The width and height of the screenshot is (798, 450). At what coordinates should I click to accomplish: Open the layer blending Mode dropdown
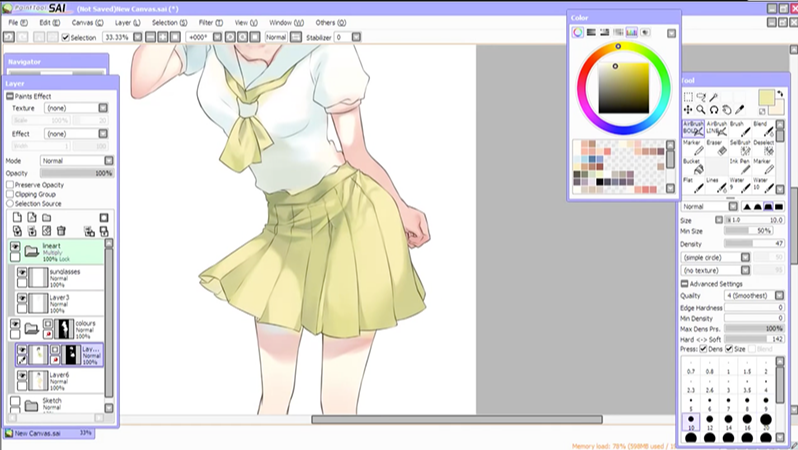[x=74, y=160]
